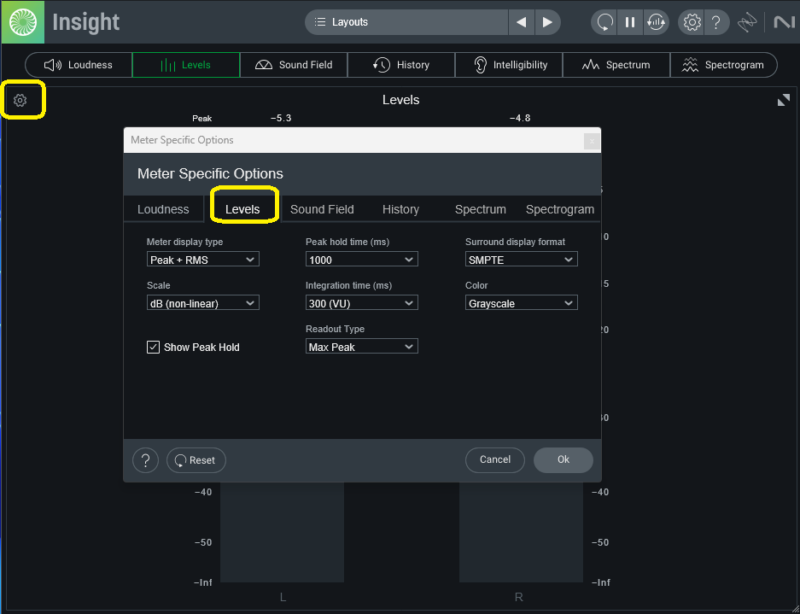The width and height of the screenshot is (800, 614).
Task: Open help in Meter Specific Options dialog
Action: [146, 460]
